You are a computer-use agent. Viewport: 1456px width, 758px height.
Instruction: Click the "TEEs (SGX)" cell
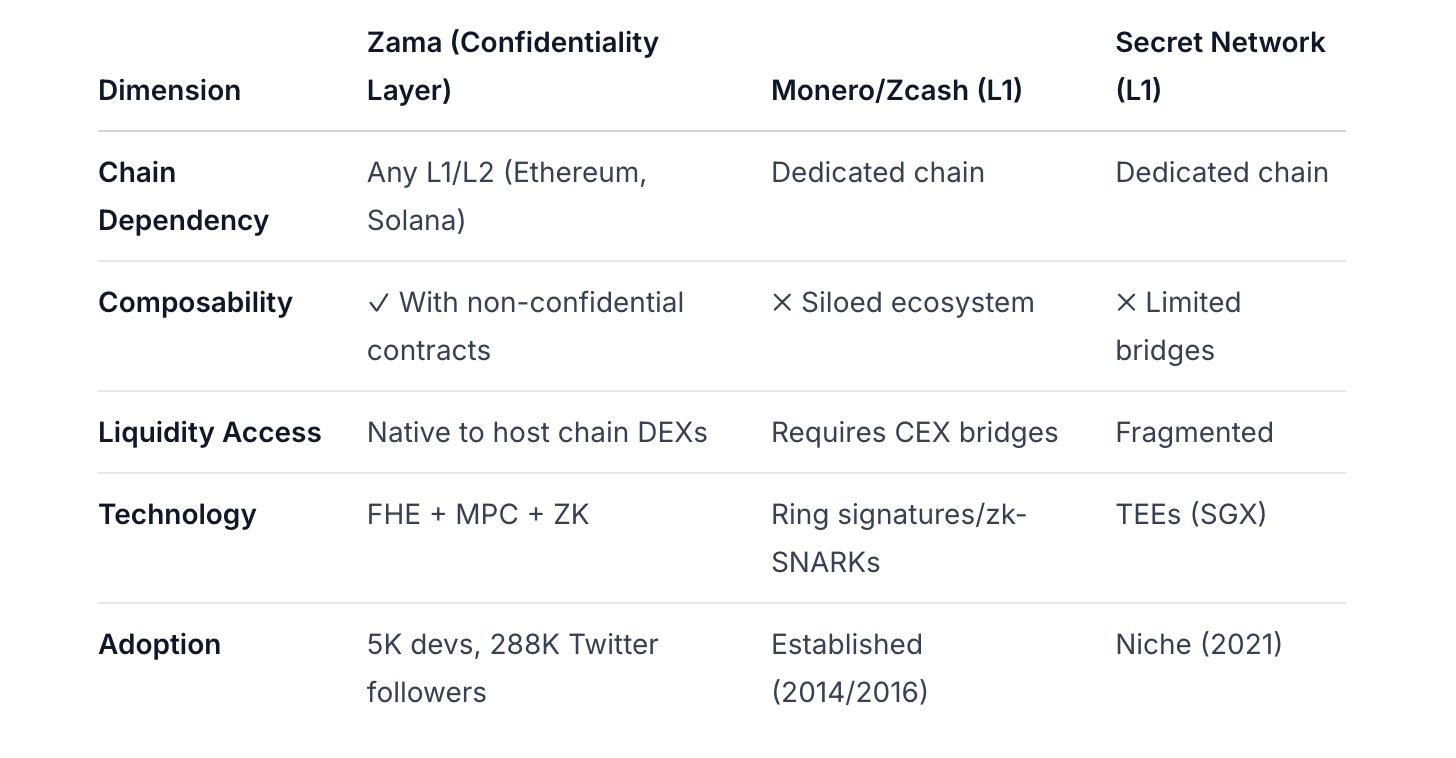[1190, 515]
